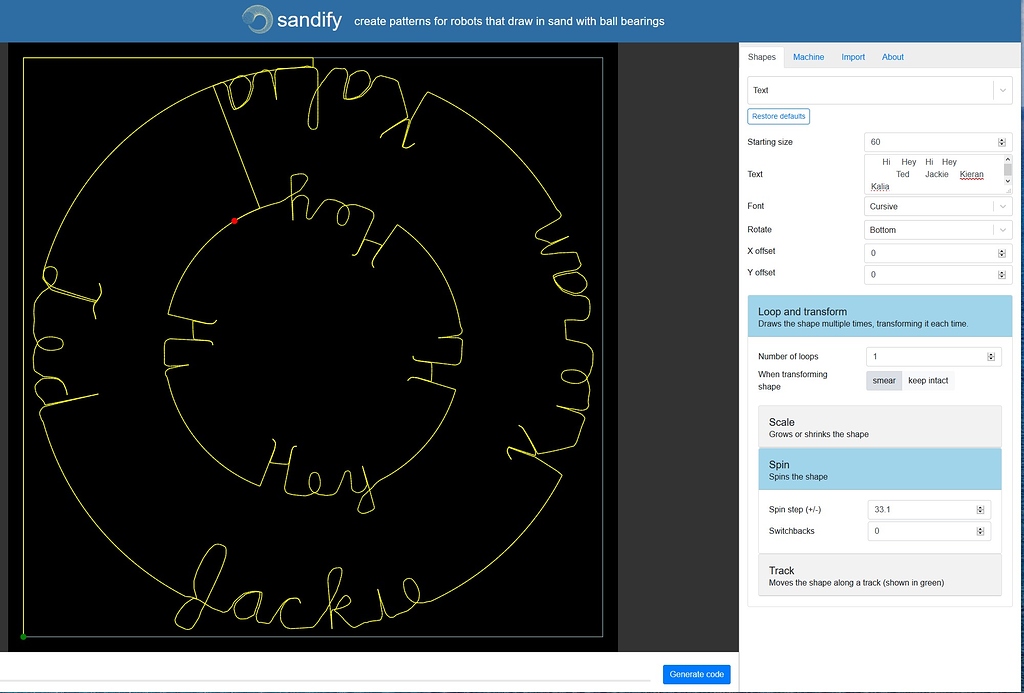1024x693 pixels.
Task: Open the Rotate dropdown set to Bottom
Action: point(937,229)
